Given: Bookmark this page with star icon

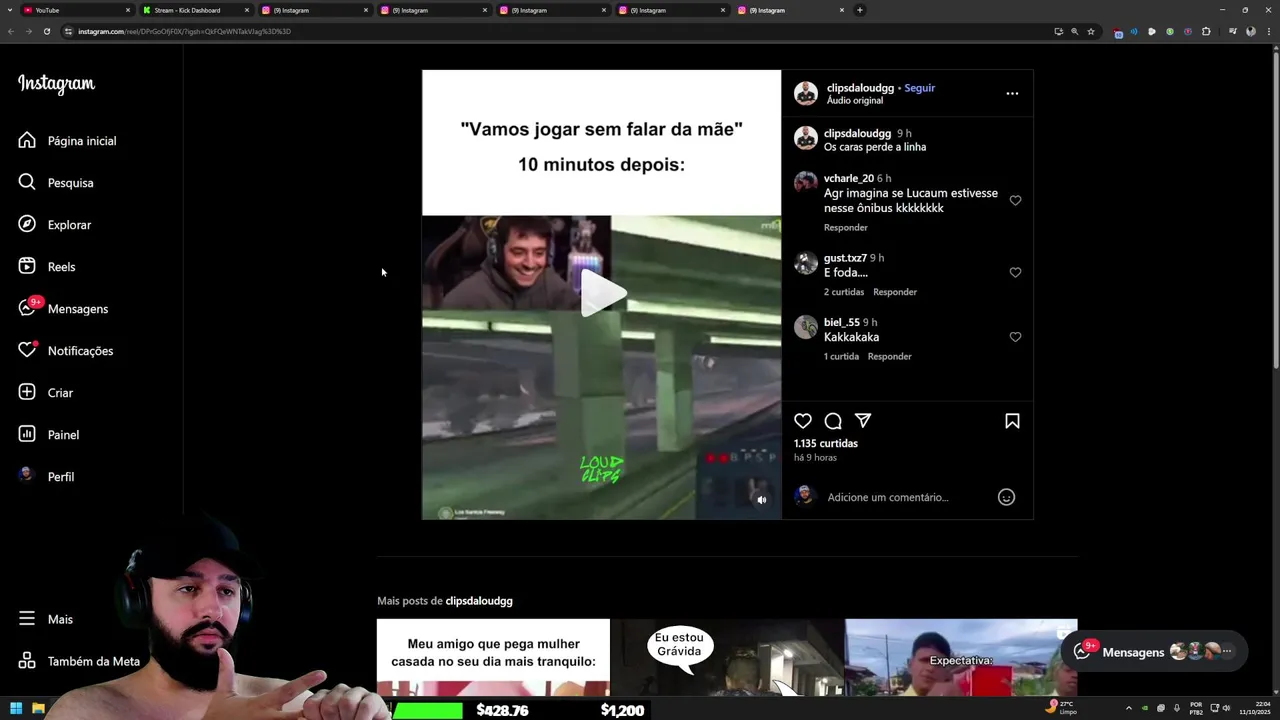Looking at the screenshot, I should pos(1091,31).
